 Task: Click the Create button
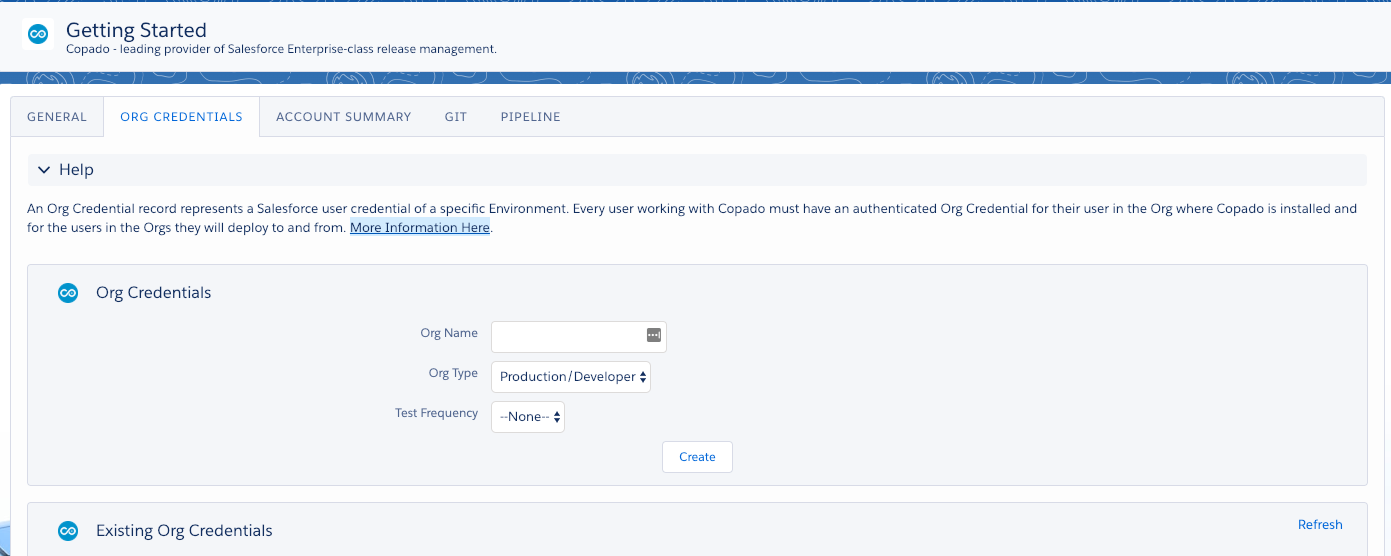697,457
